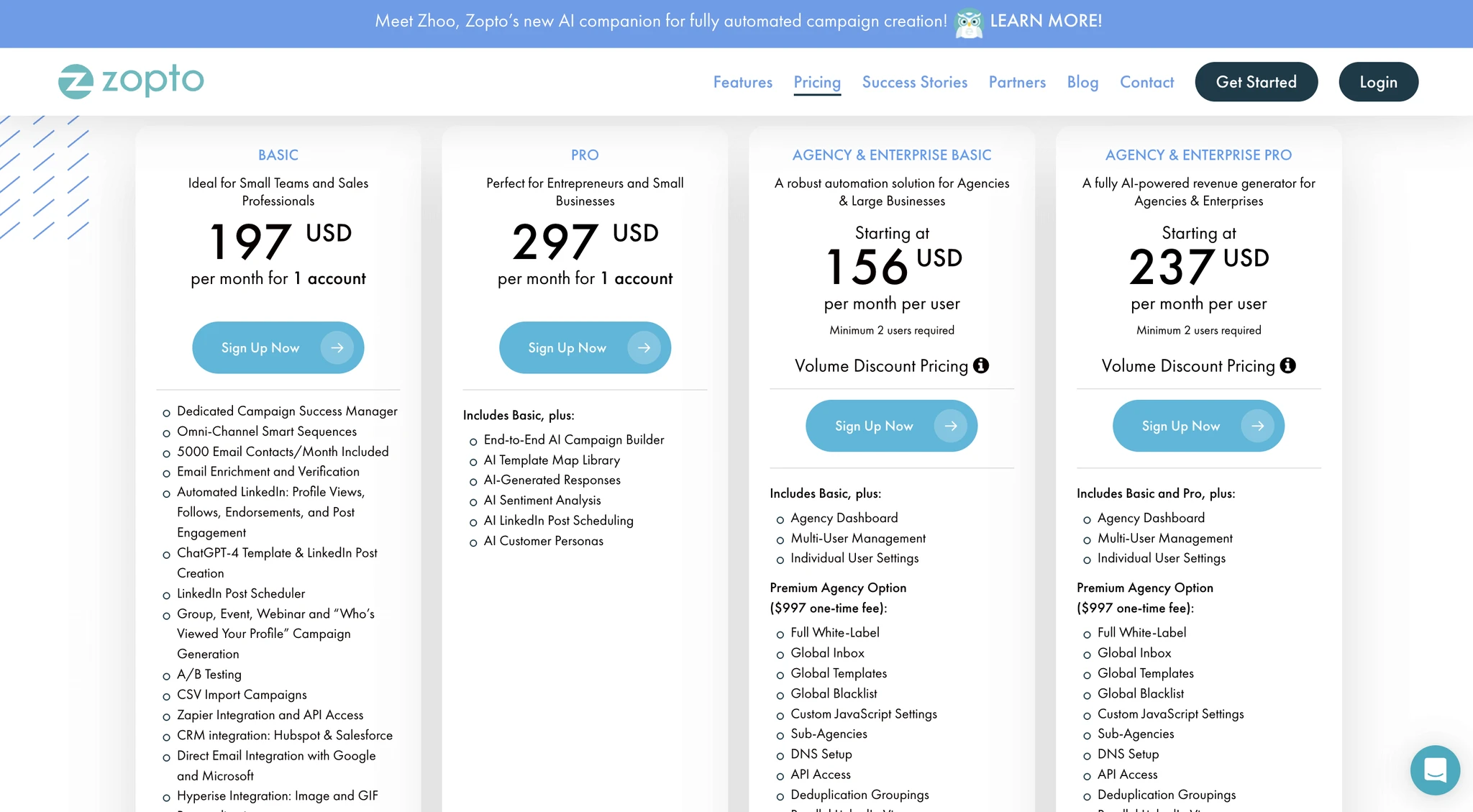This screenshot has height=812, width=1473.
Task: Sign up for the Pro plan
Action: 585,347
